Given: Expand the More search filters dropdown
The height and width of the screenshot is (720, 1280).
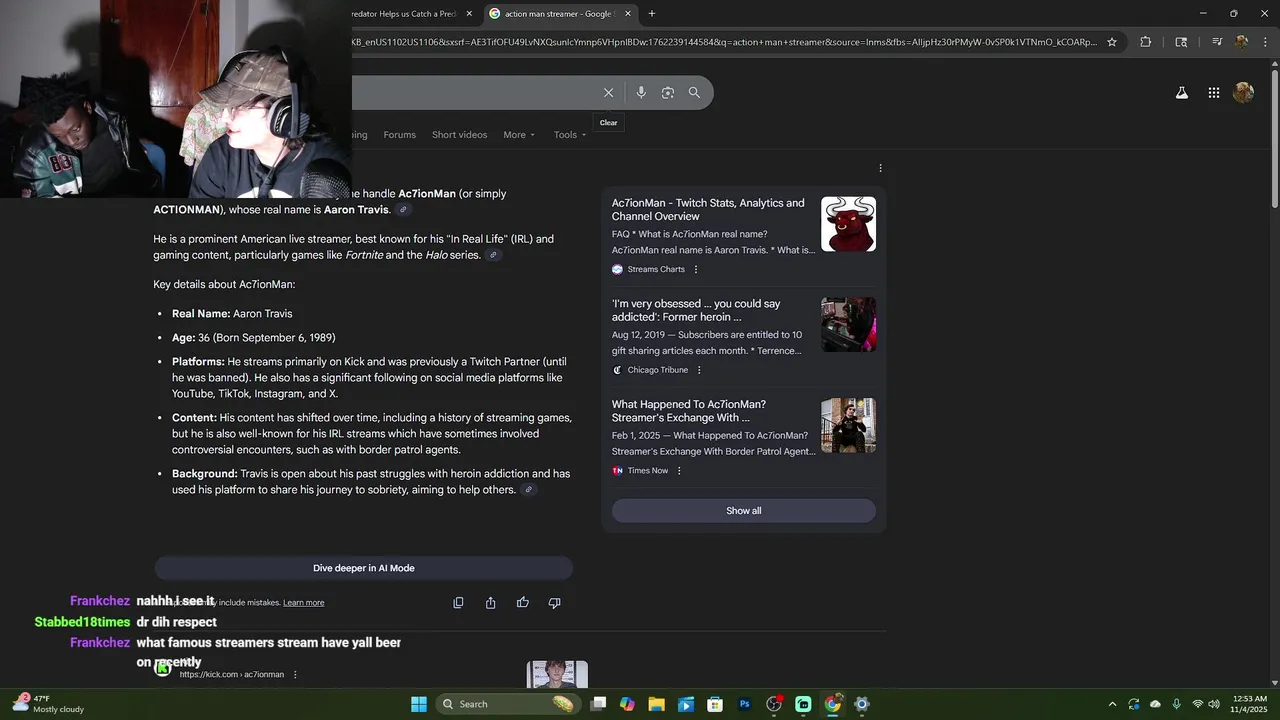Looking at the screenshot, I should pos(519,135).
